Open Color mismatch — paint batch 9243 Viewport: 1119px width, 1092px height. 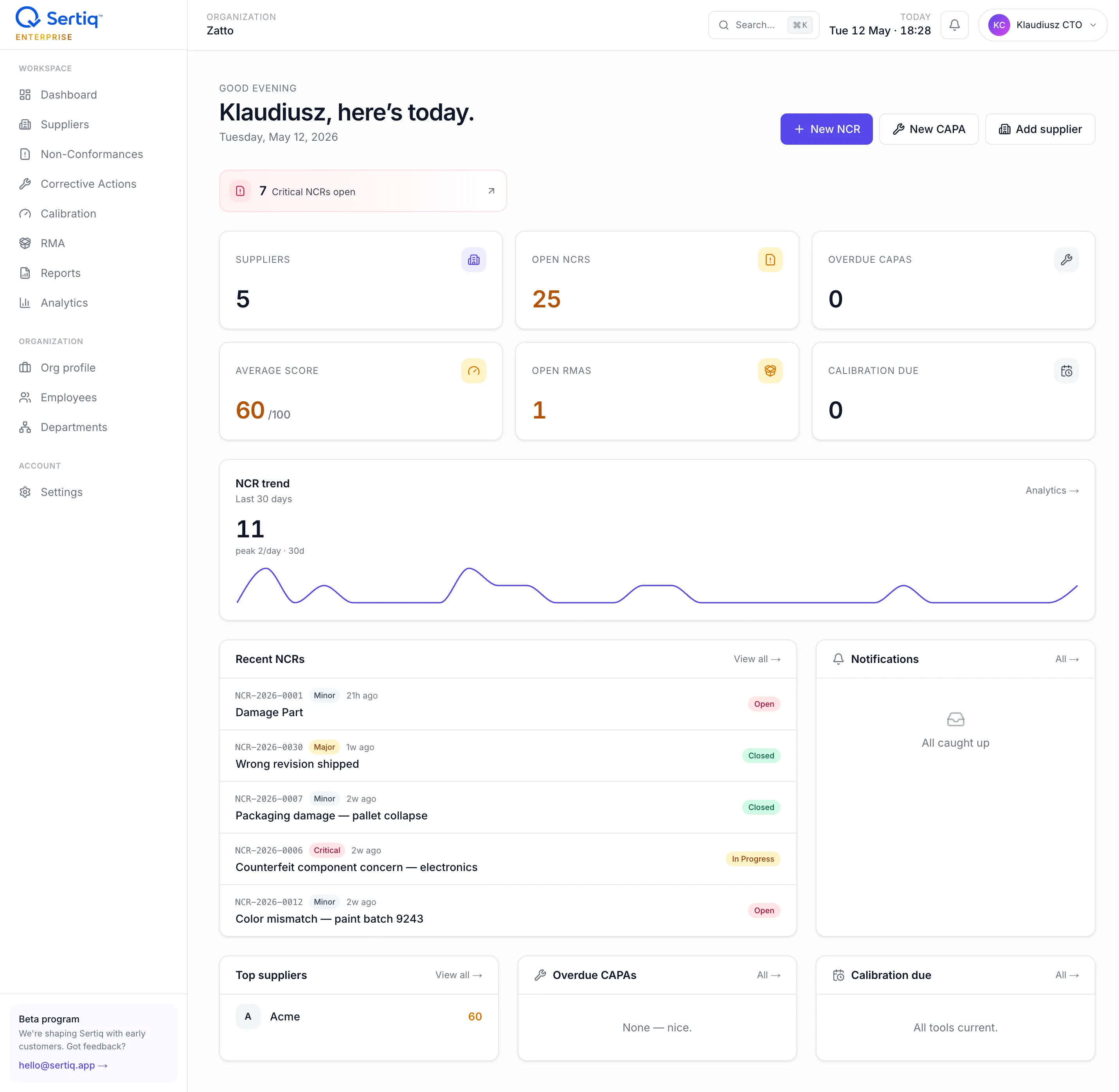point(508,910)
